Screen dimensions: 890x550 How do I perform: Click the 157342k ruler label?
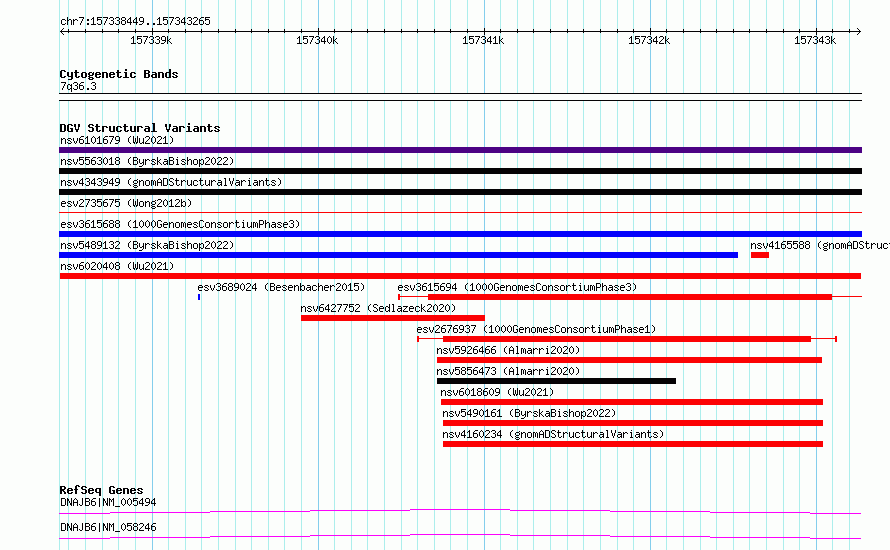pyautogui.click(x=649, y=40)
